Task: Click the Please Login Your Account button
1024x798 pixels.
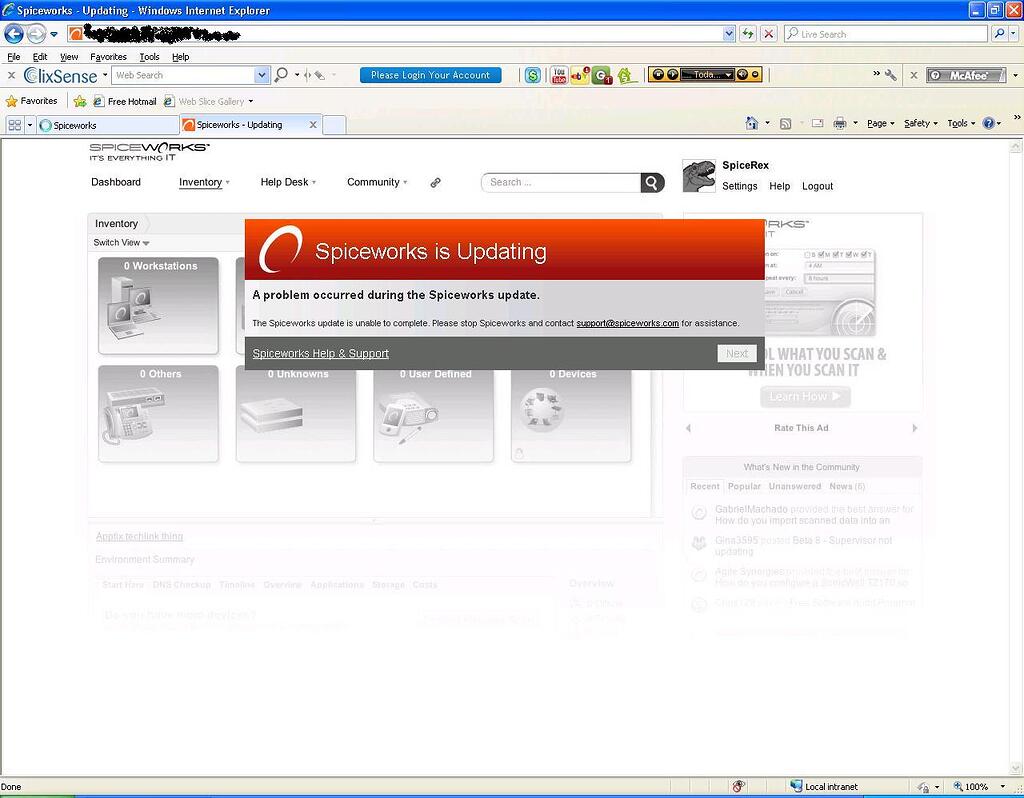Action: click(430, 75)
